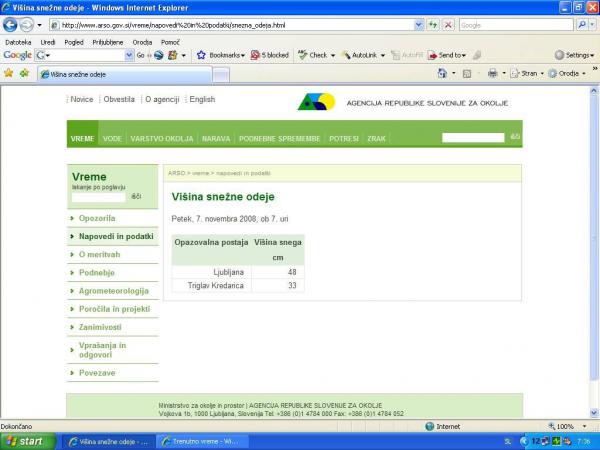Open the Stran page dropdown
This screenshot has width=600, height=450.
click(x=528, y=73)
